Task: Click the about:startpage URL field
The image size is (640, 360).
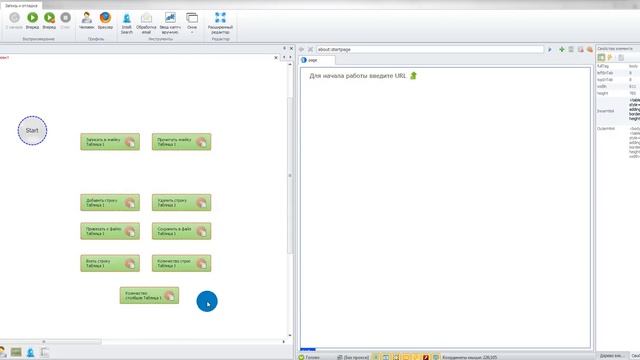Action: click(430, 49)
